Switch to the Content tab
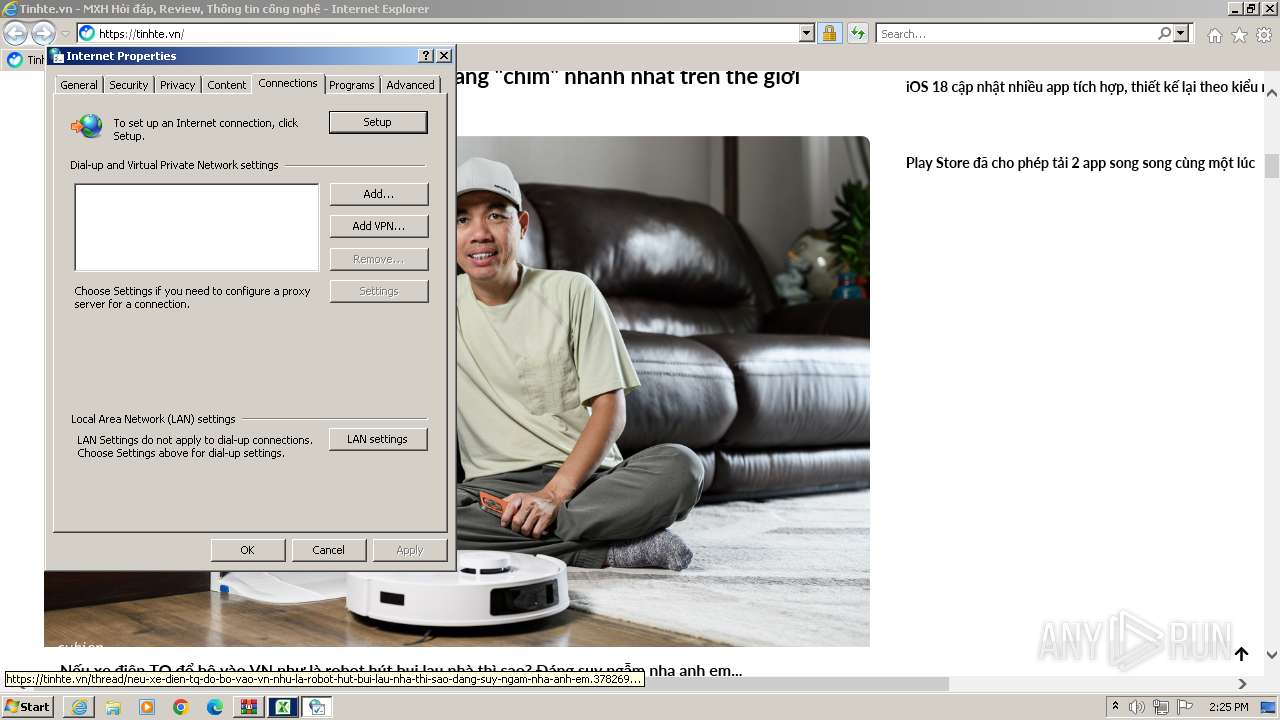The image size is (1280, 720). [227, 85]
